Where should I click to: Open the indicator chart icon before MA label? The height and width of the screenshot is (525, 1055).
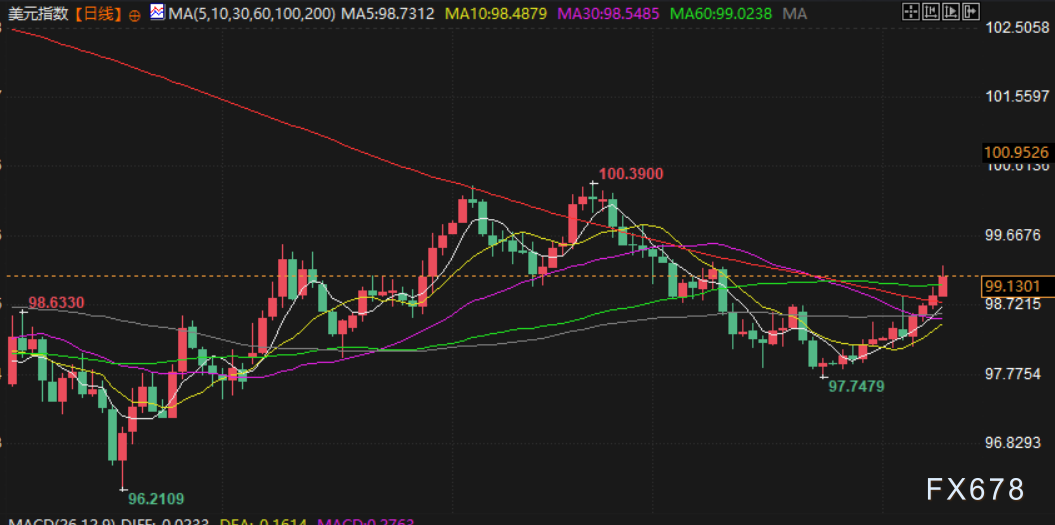coord(157,13)
